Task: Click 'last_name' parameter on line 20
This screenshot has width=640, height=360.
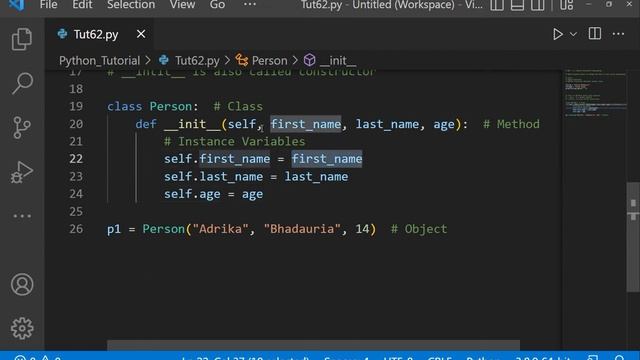Action: pos(387,124)
